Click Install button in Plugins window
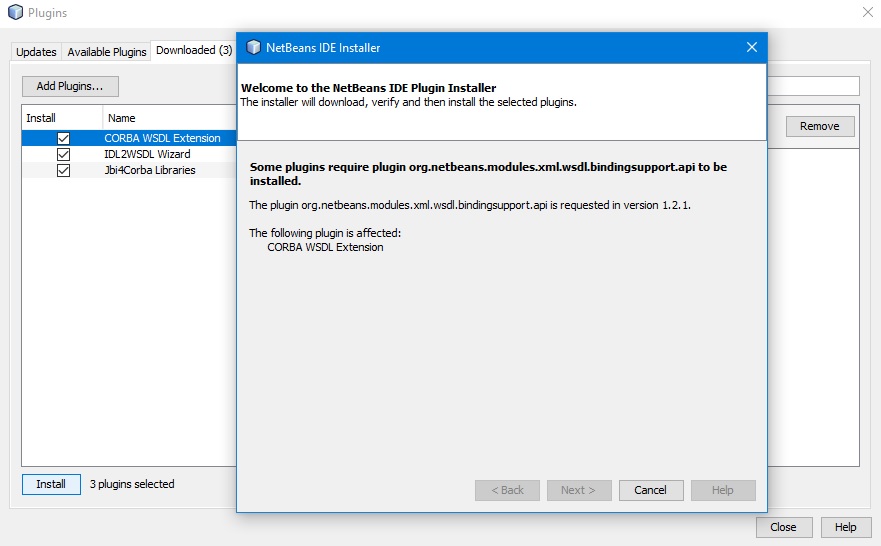 [51, 484]
